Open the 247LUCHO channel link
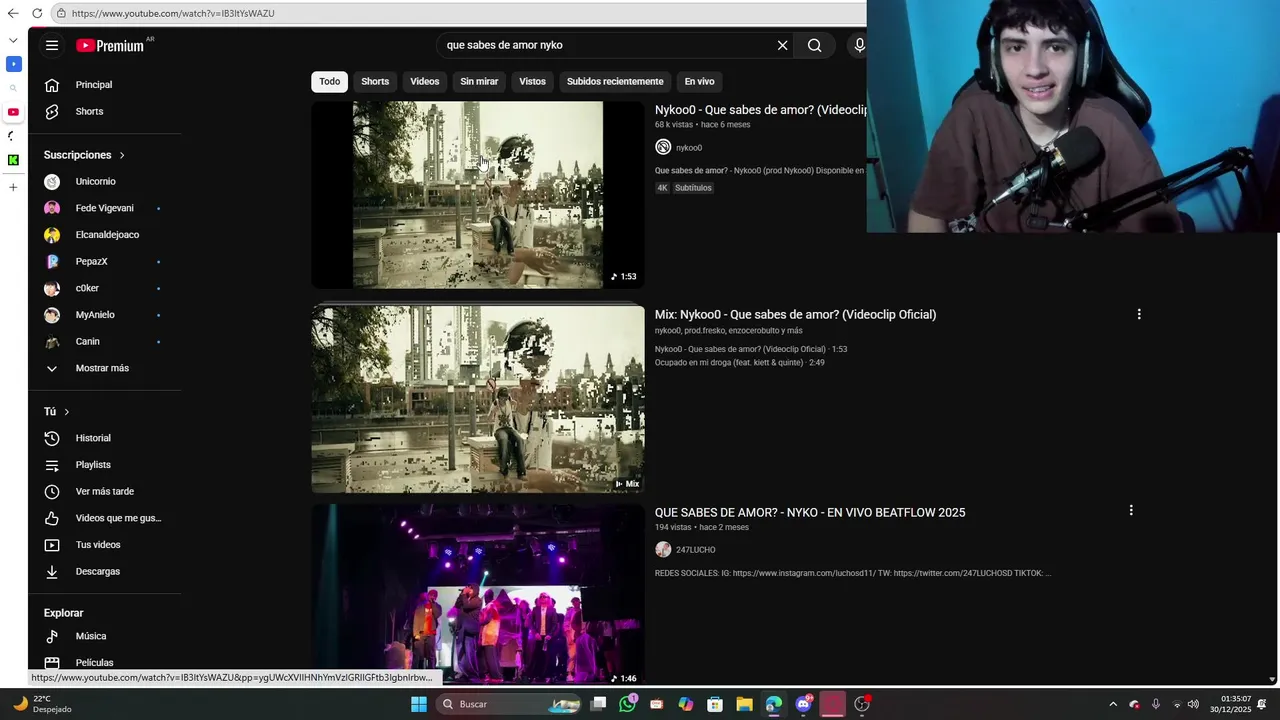Viewport: 1280px width, 720px height. click(x=695, y=550)
